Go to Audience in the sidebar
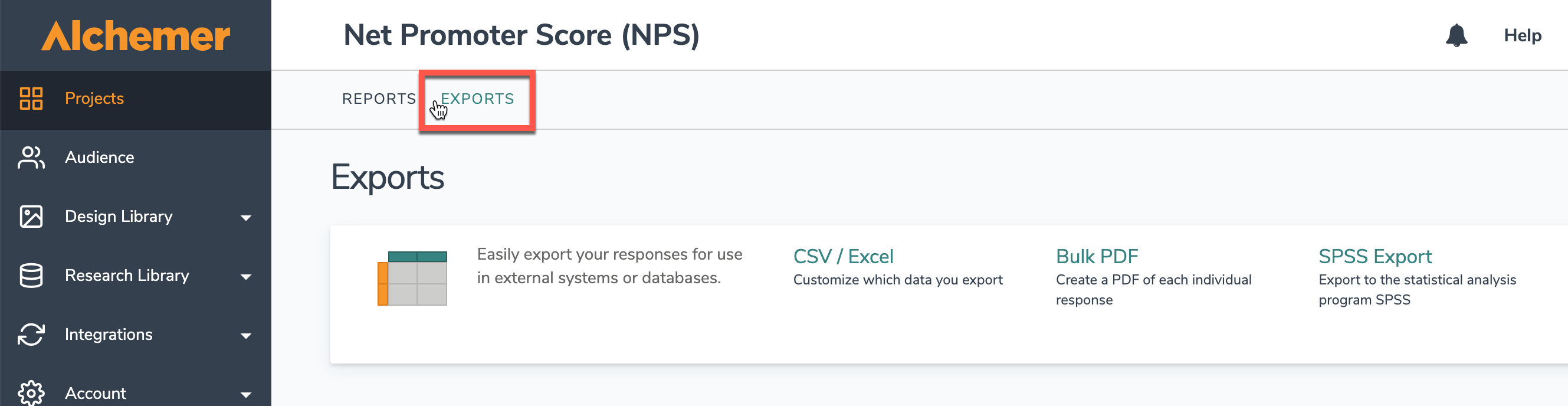This screenshot has height=406, width=1568. 99,157
